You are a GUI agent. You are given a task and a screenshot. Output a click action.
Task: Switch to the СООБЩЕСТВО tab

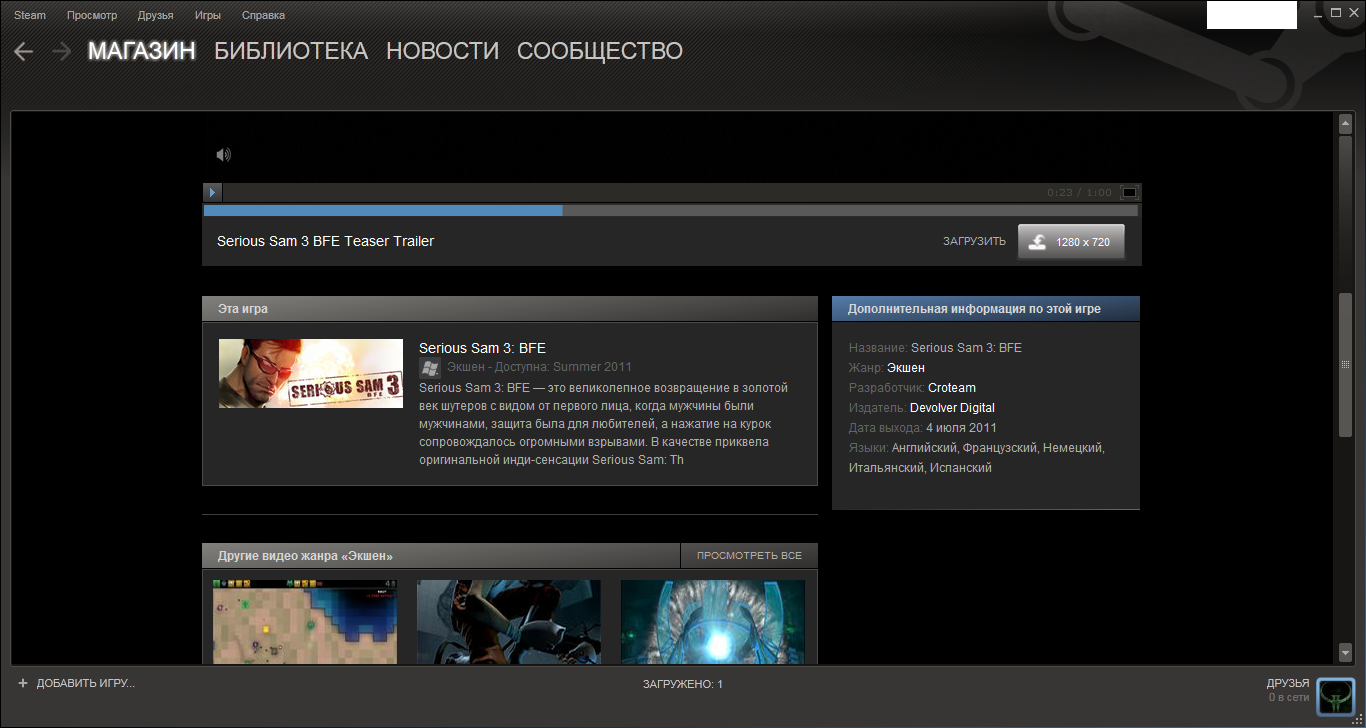(600, 51)
